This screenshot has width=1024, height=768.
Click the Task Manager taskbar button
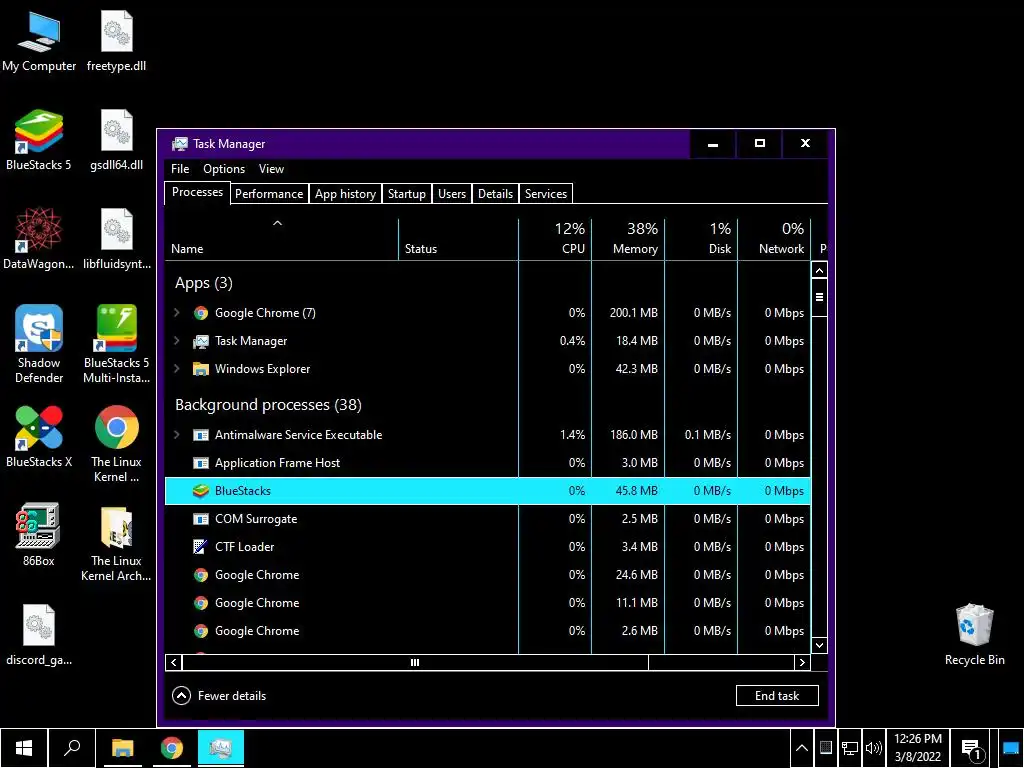221,748
